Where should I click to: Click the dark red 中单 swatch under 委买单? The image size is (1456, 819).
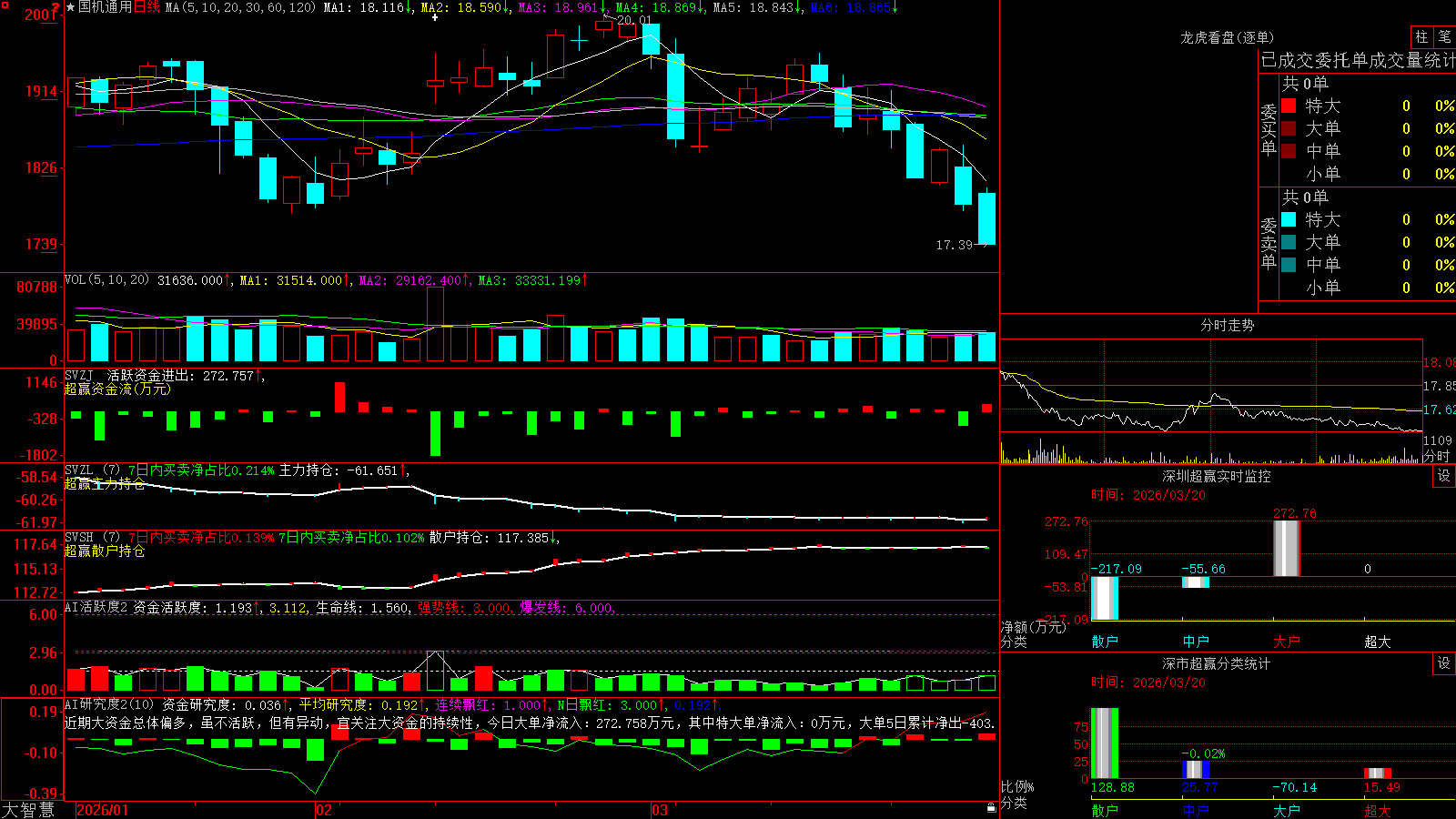pyautogui.click(x=1289, y=151)
